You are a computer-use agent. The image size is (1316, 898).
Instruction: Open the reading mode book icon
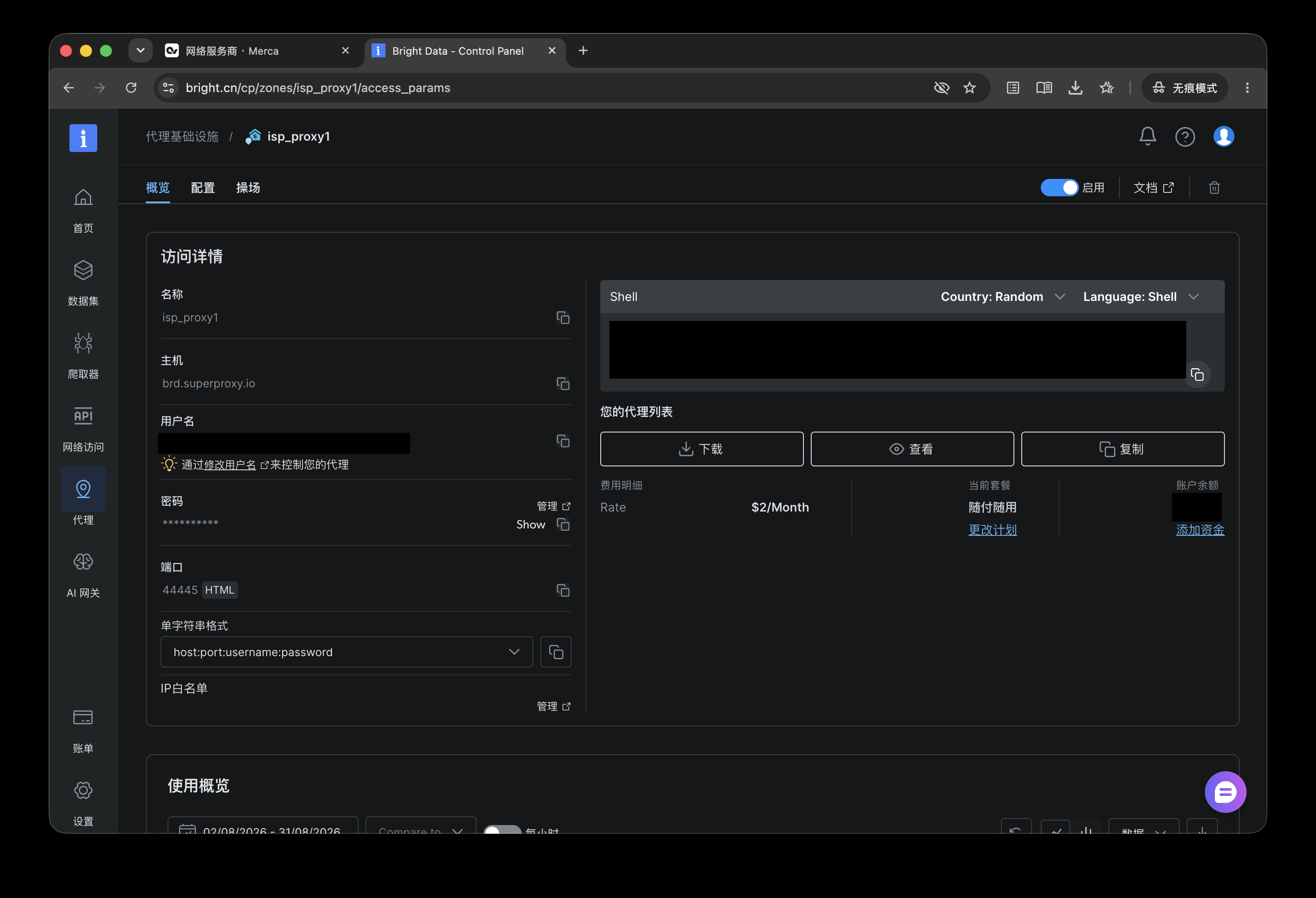[1043, 88]
